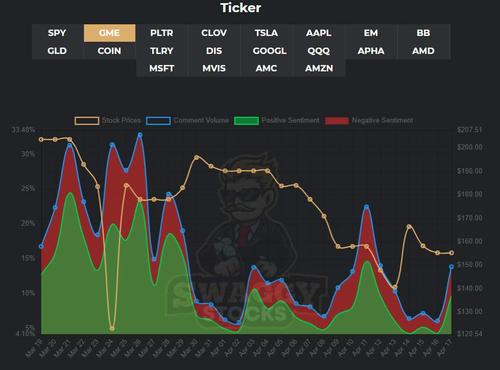Toggle the Comment Volume legend series
500x370 pixels.
pos(187,120)
